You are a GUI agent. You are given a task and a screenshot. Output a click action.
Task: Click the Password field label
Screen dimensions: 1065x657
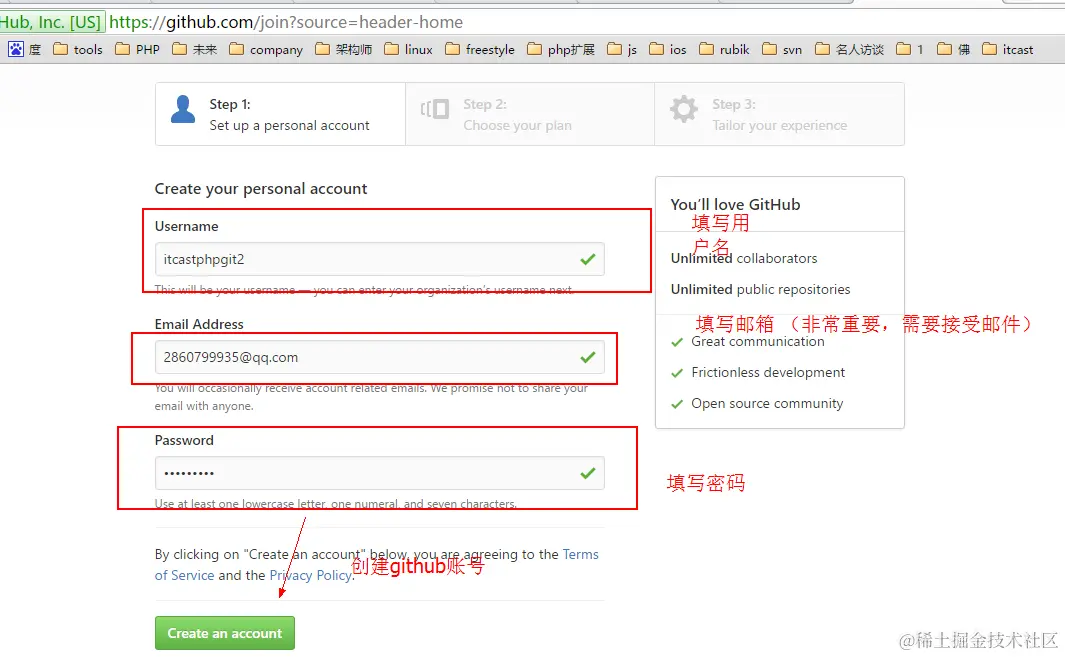(x=184, y=440)
